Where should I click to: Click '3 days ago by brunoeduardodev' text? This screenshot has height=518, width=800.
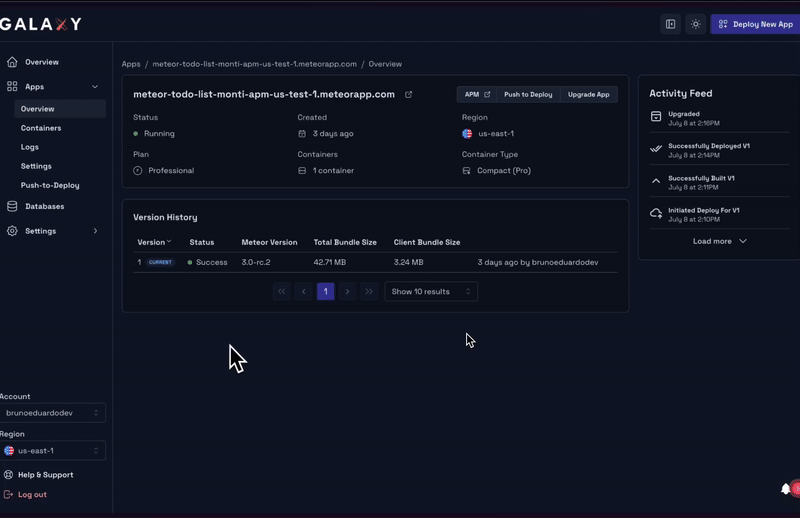538,262
